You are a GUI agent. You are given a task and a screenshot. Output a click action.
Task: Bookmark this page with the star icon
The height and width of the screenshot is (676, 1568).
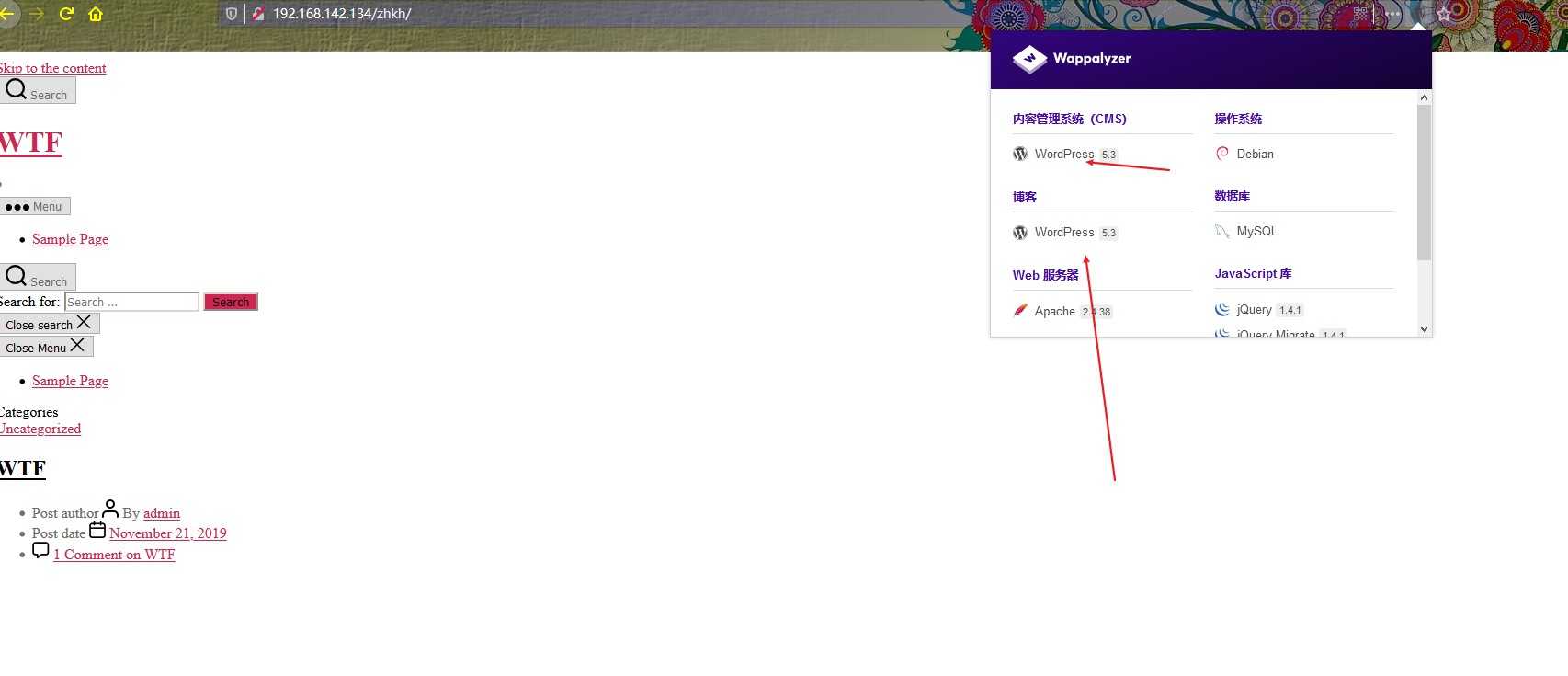[1444, 14]
